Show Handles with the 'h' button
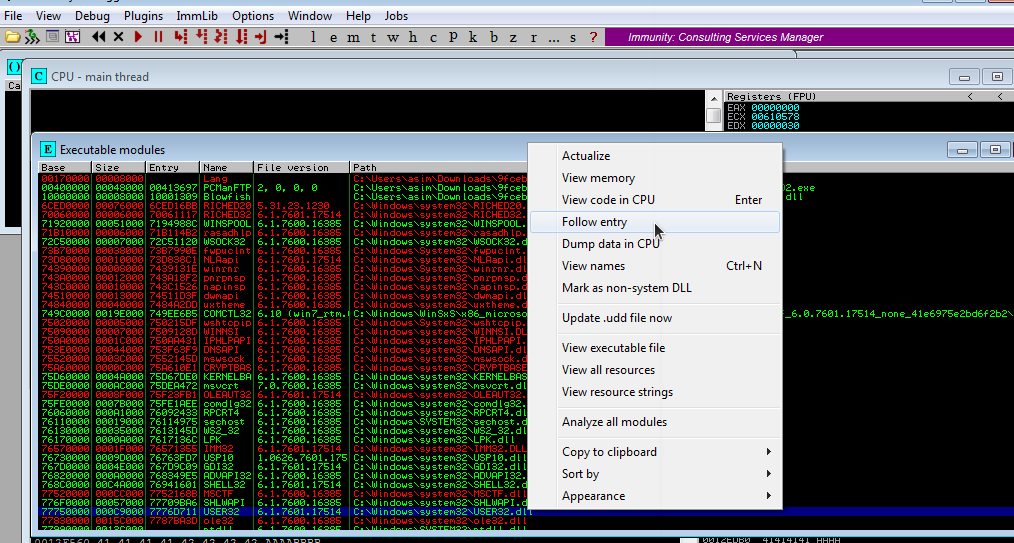 (x=413, y=37)
